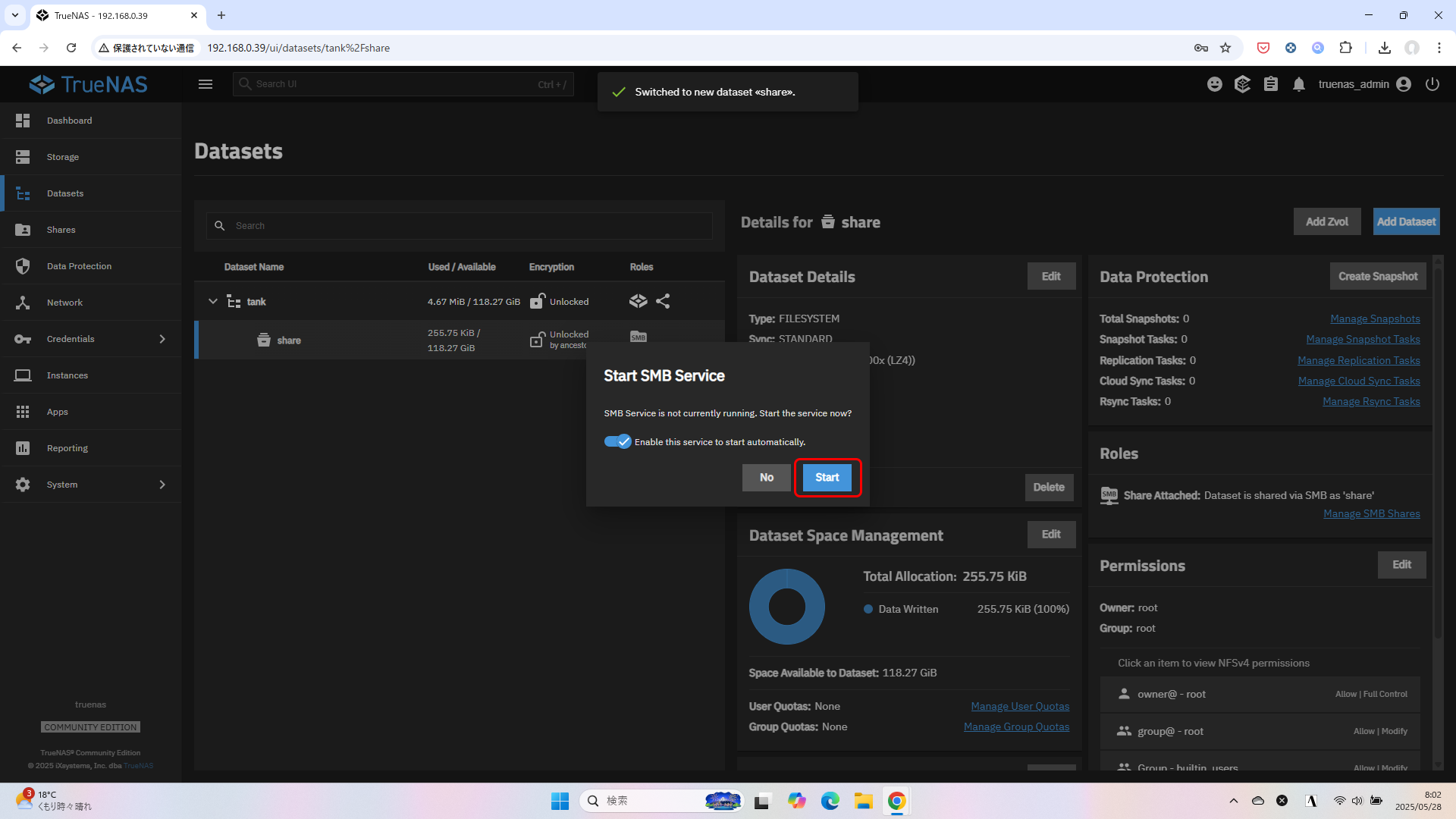Select the tank dataset row
The height and width of the screenshot is (819, 1456).
point(460,302)
